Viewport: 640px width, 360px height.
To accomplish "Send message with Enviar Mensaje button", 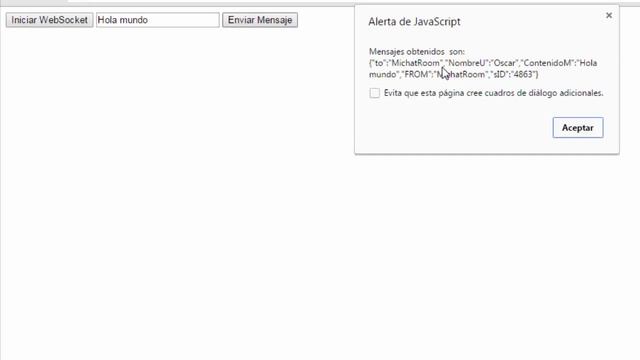I will tap(260, 20).
